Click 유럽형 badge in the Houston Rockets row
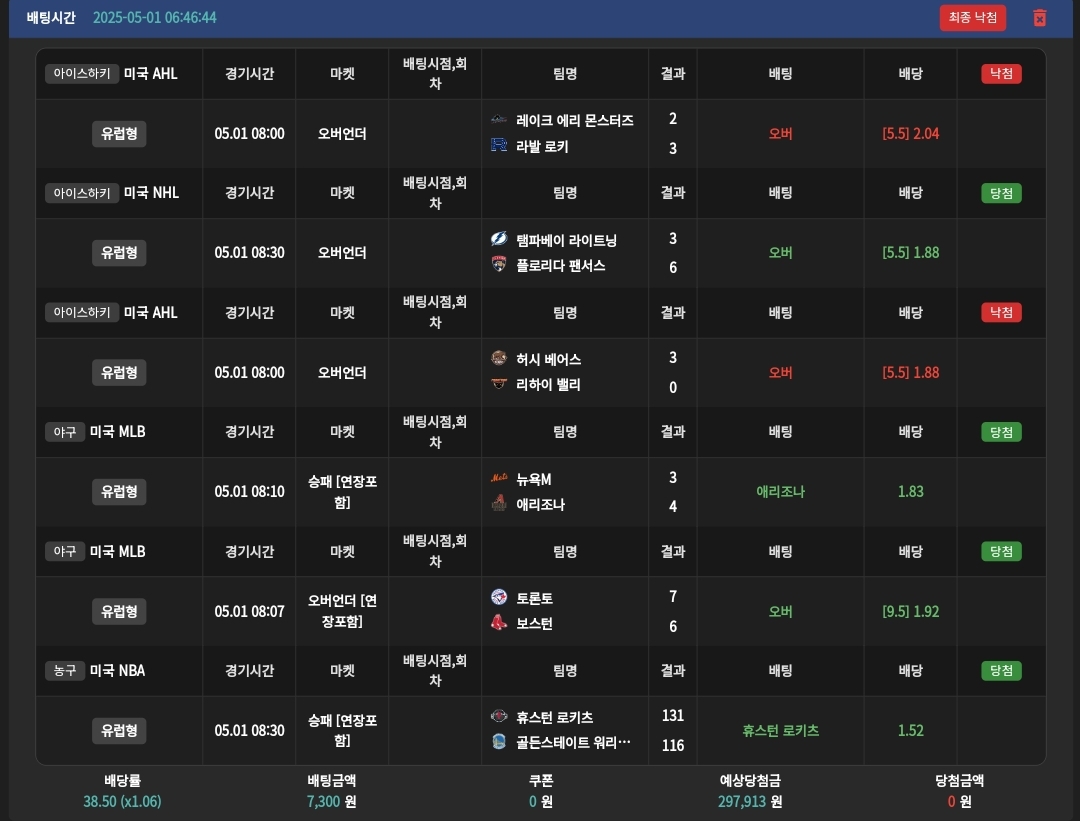Viewport: 1080px width, 821px height. [x=119, y=730]
